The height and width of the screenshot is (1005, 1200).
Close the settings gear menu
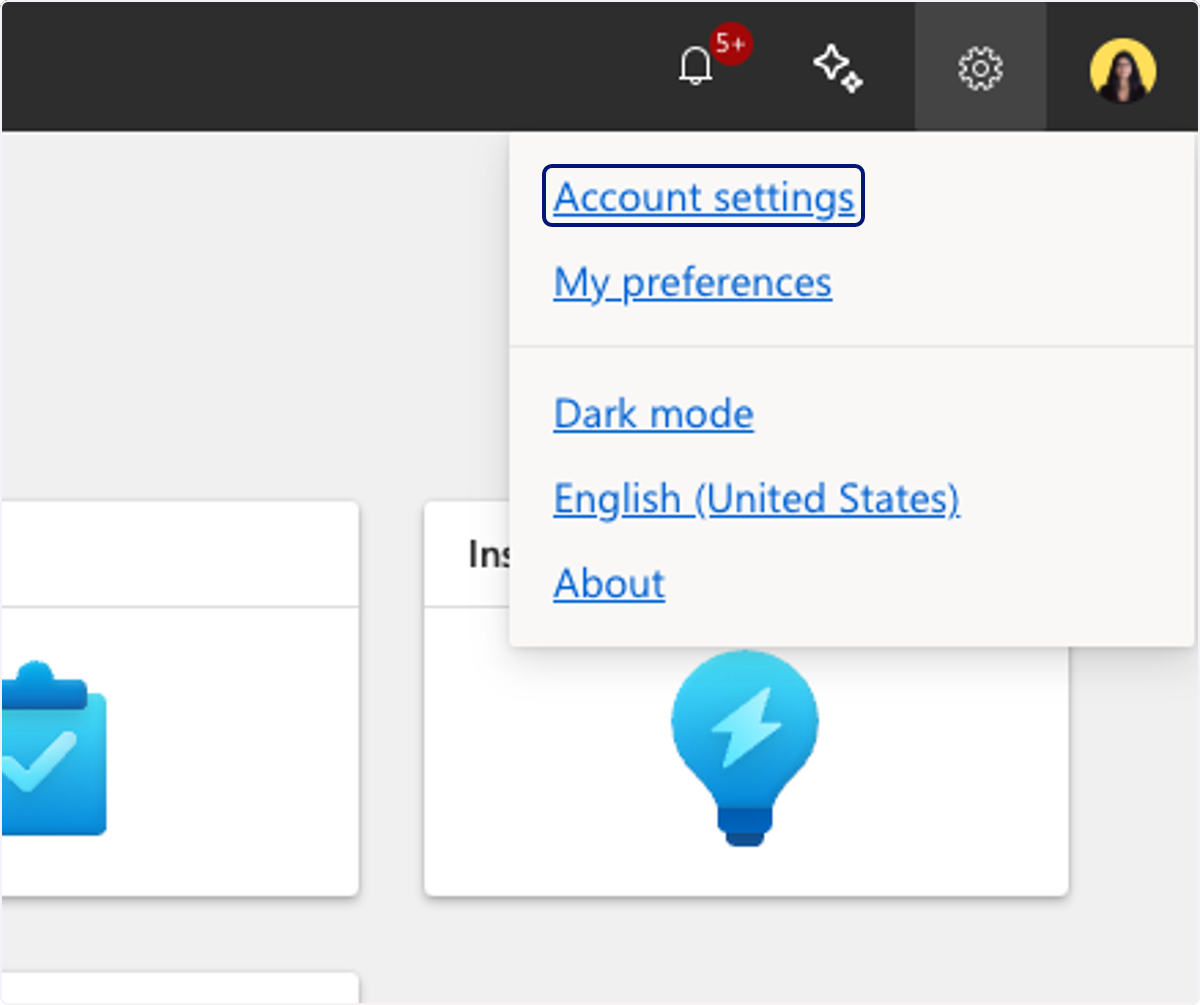point(980,68)
